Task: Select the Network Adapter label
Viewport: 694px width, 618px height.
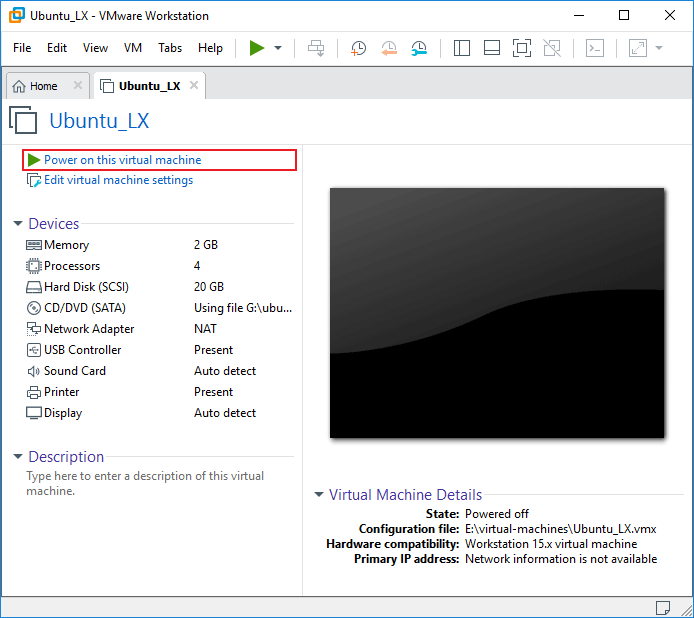Action: coord(89,329)
